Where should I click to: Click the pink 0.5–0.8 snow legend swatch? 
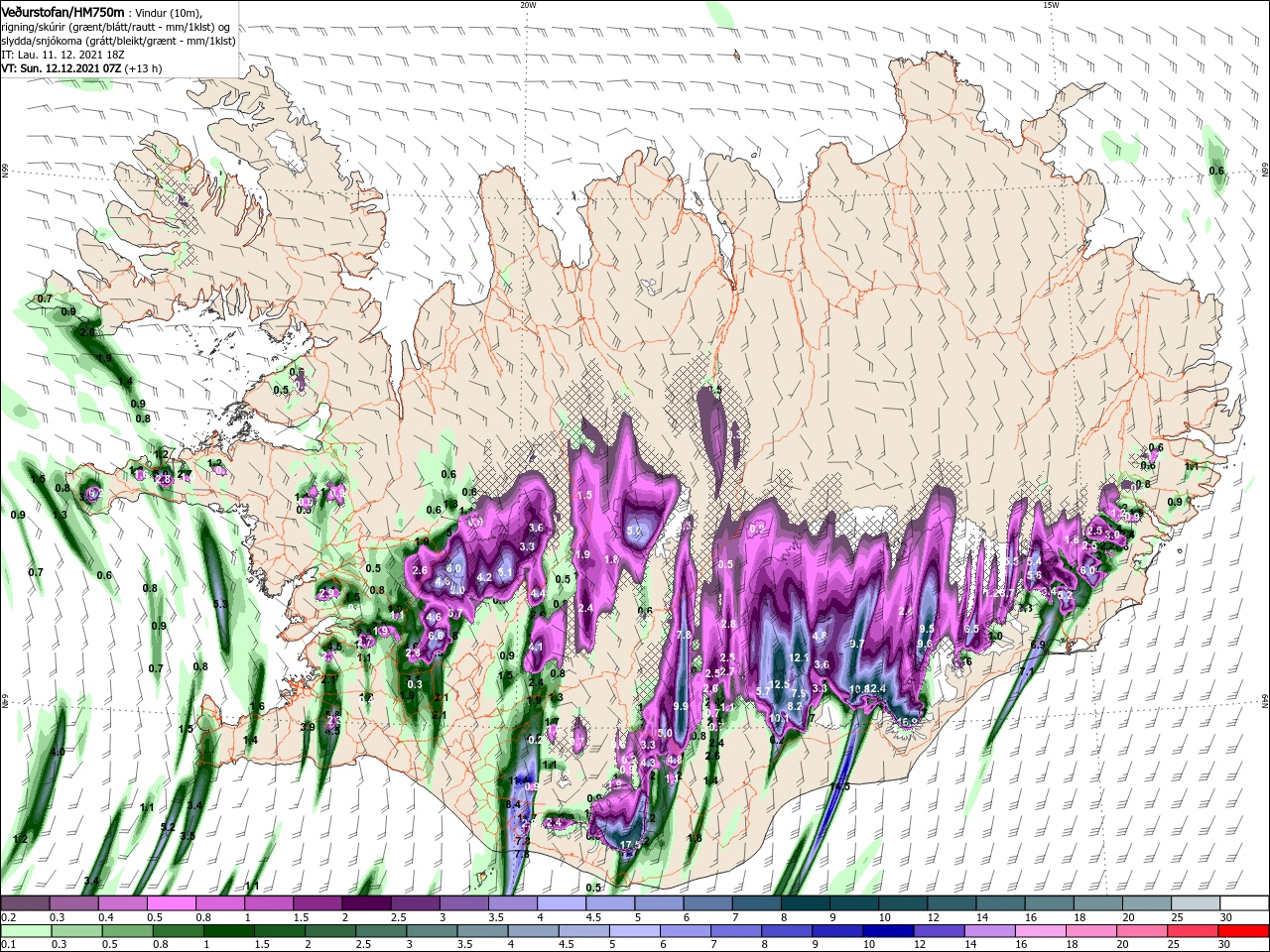pos(171,903)
